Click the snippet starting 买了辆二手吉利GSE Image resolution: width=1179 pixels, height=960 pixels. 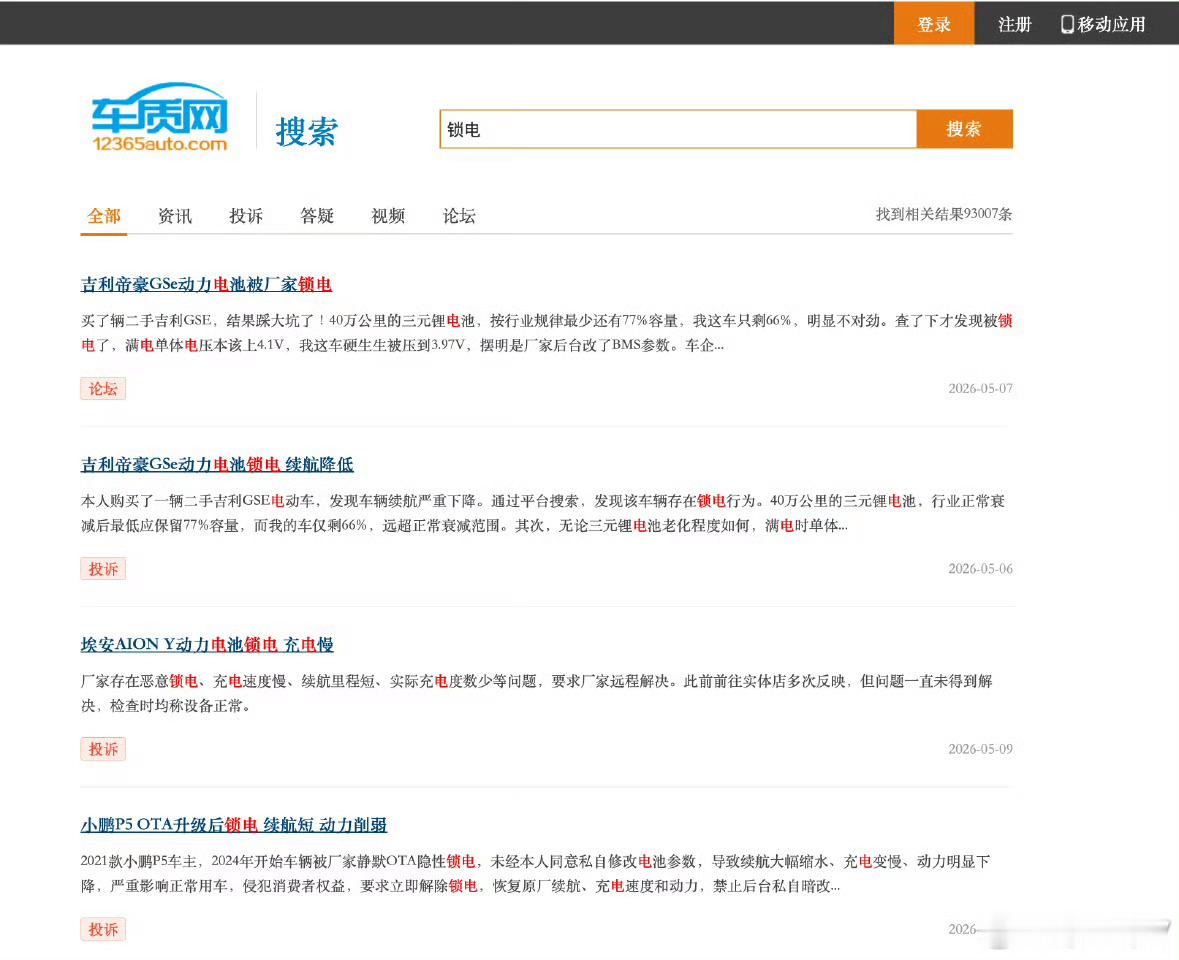pos(547,333)
